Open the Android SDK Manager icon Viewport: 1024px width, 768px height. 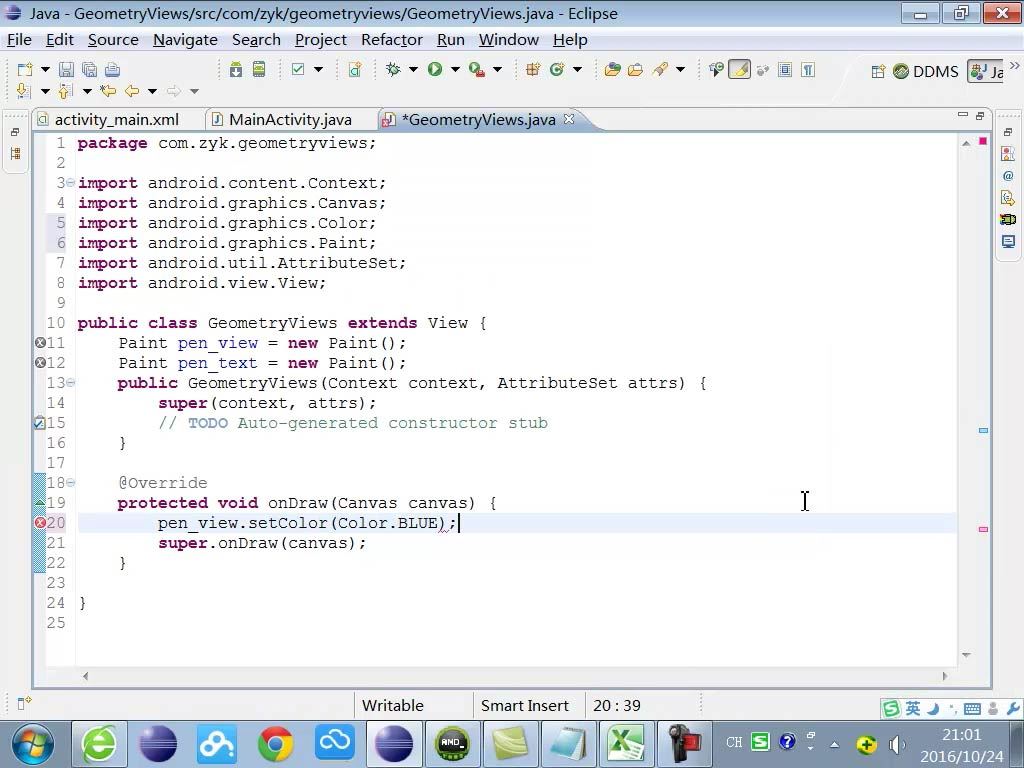click(x=236, y=69)
